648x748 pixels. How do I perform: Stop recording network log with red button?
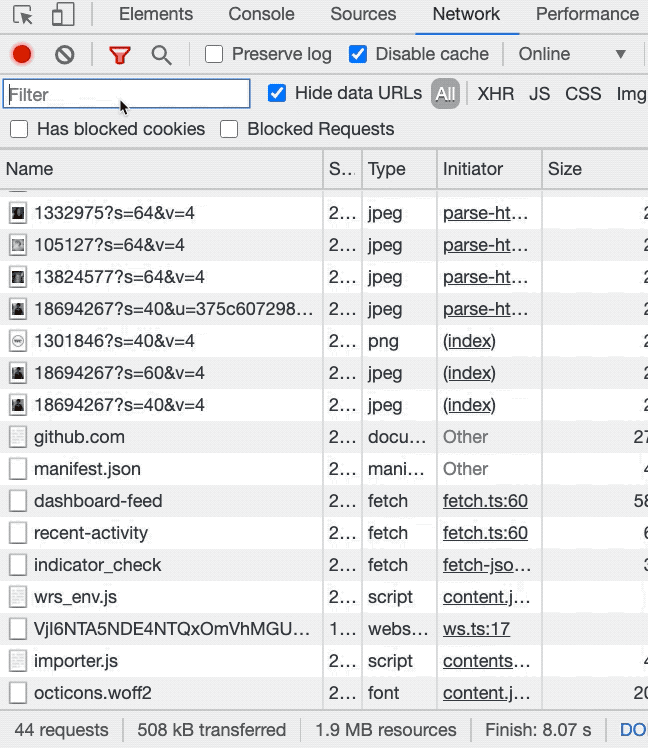click(x=22, y=54)
